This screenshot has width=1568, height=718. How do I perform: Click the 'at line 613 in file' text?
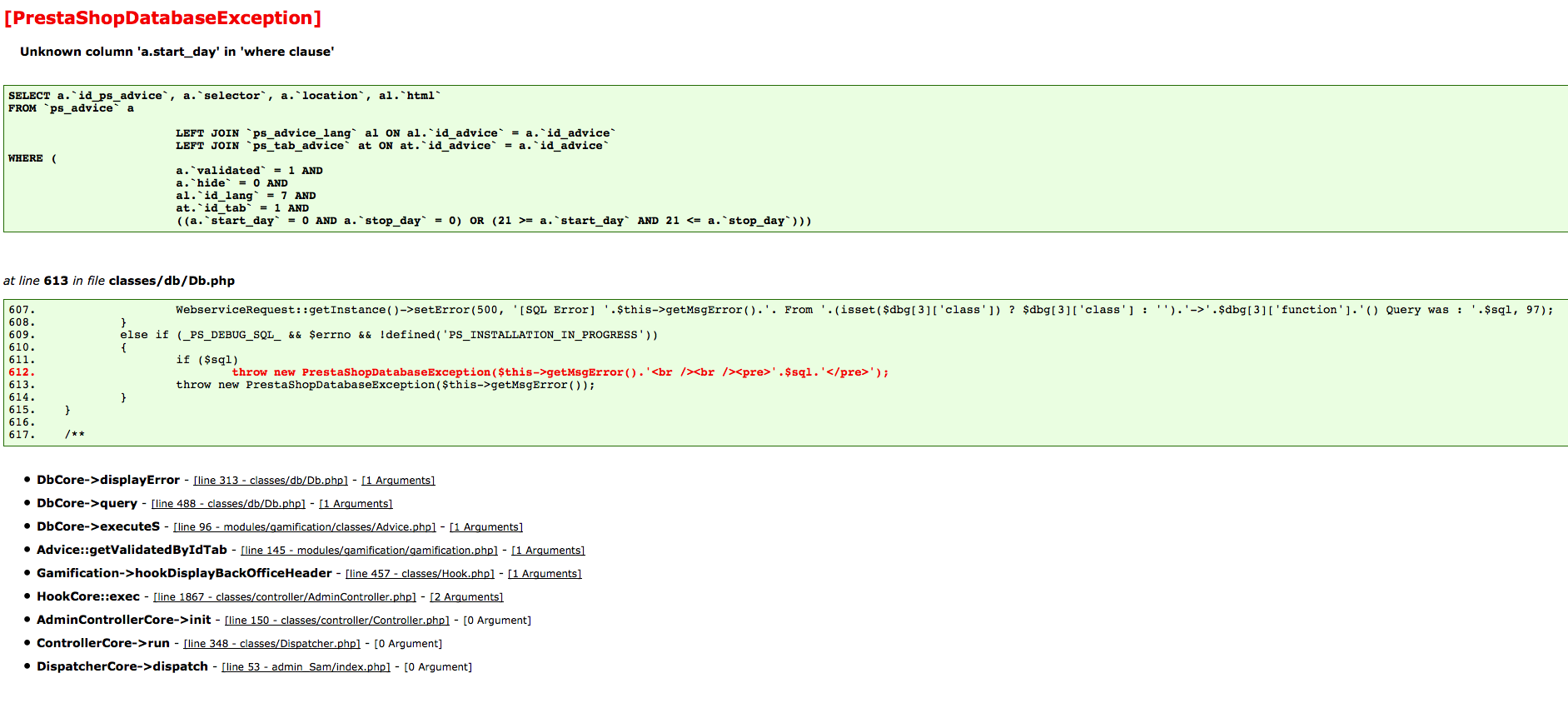119,281
